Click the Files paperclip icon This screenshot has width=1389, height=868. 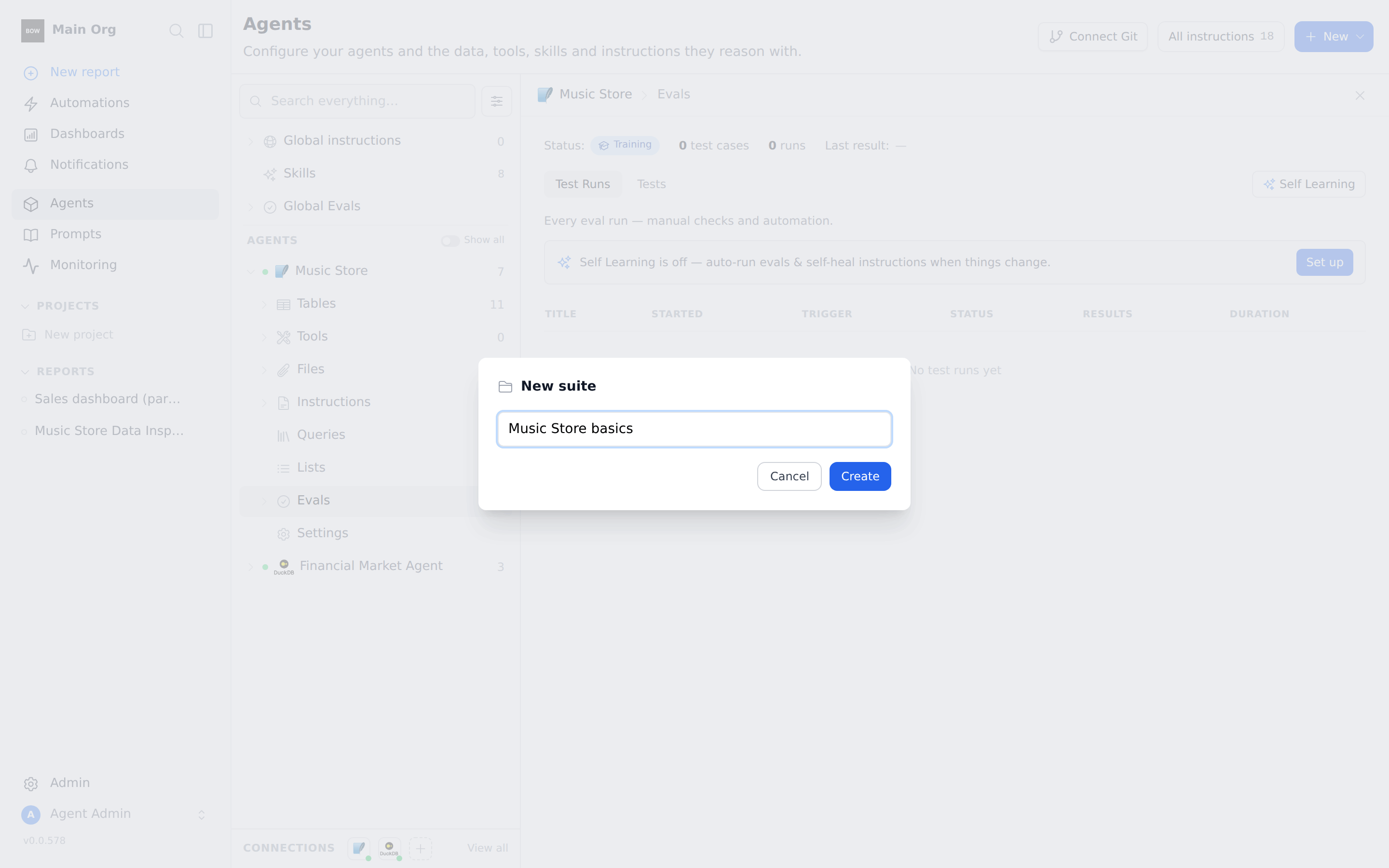pos(284,370)
